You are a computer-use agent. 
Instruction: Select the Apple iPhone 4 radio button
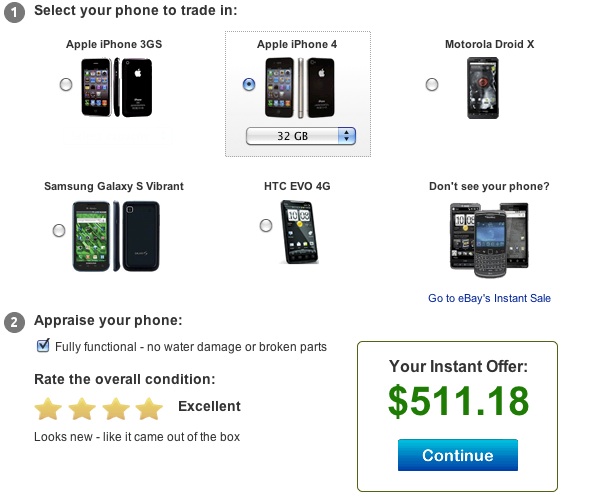[x=249, y=85]
